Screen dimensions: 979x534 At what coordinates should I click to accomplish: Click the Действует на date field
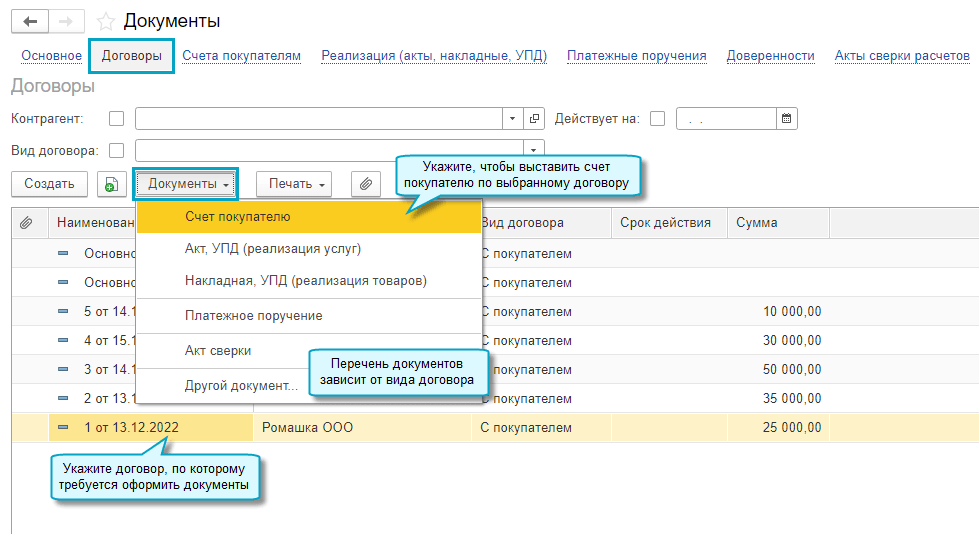(725, 118)
